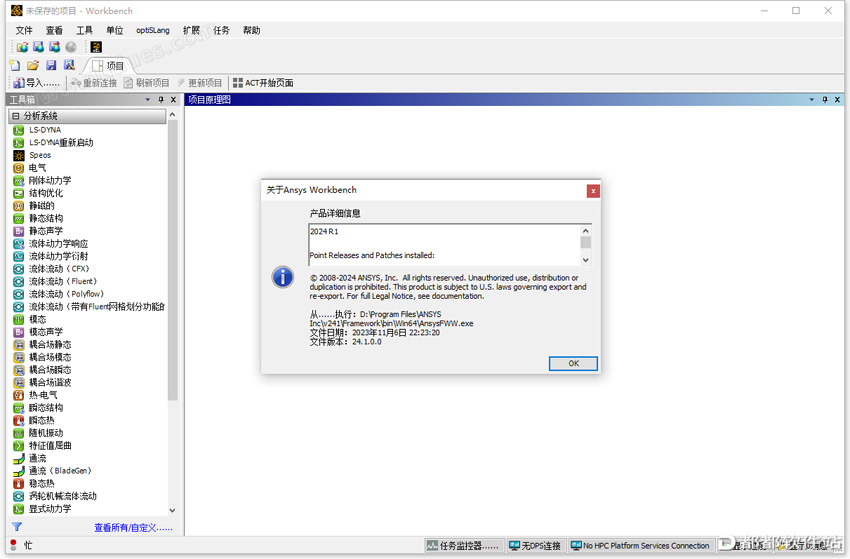The image size is (850, 559).
Task: Click the 导入 toolbar button
Action: coord(36,83)
